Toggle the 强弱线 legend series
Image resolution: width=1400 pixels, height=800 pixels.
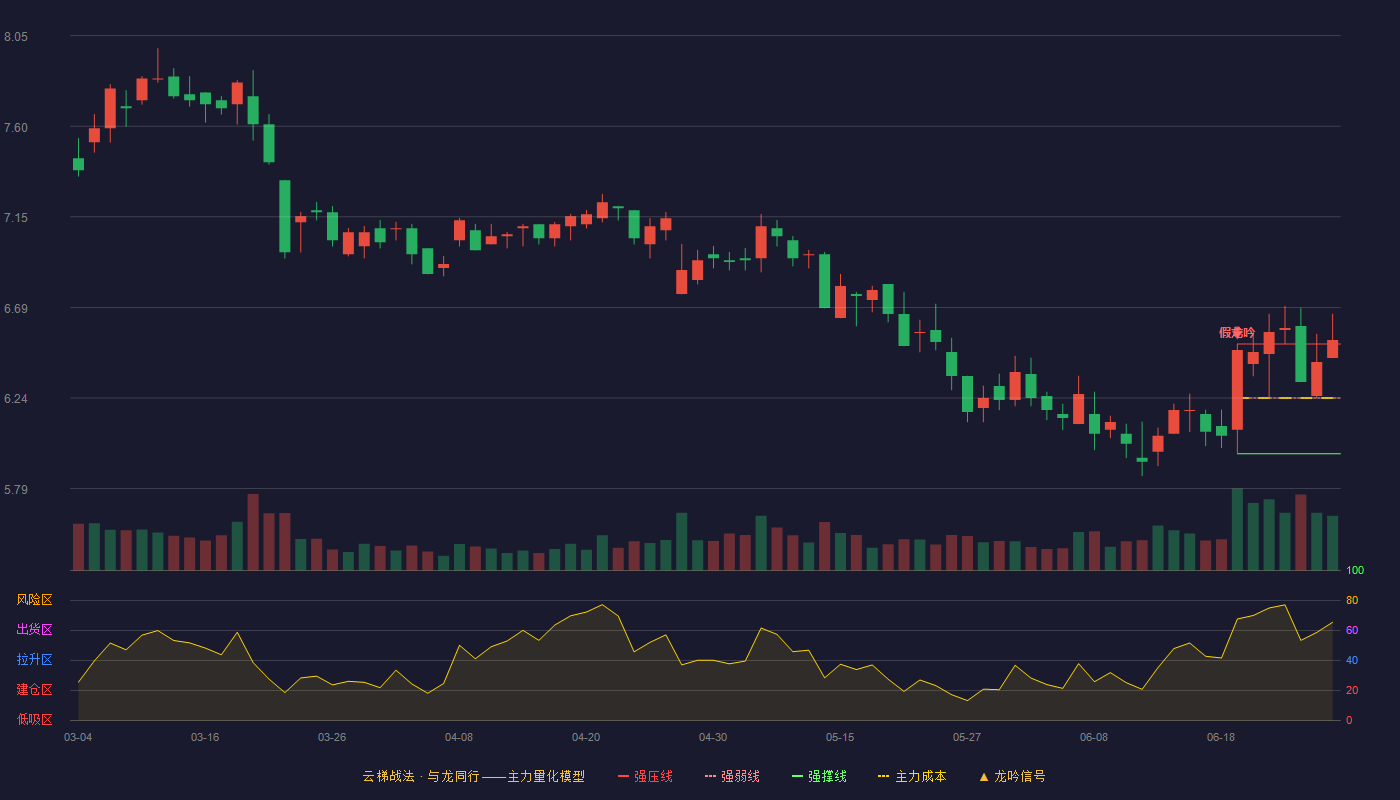click(x=732, y=776)
